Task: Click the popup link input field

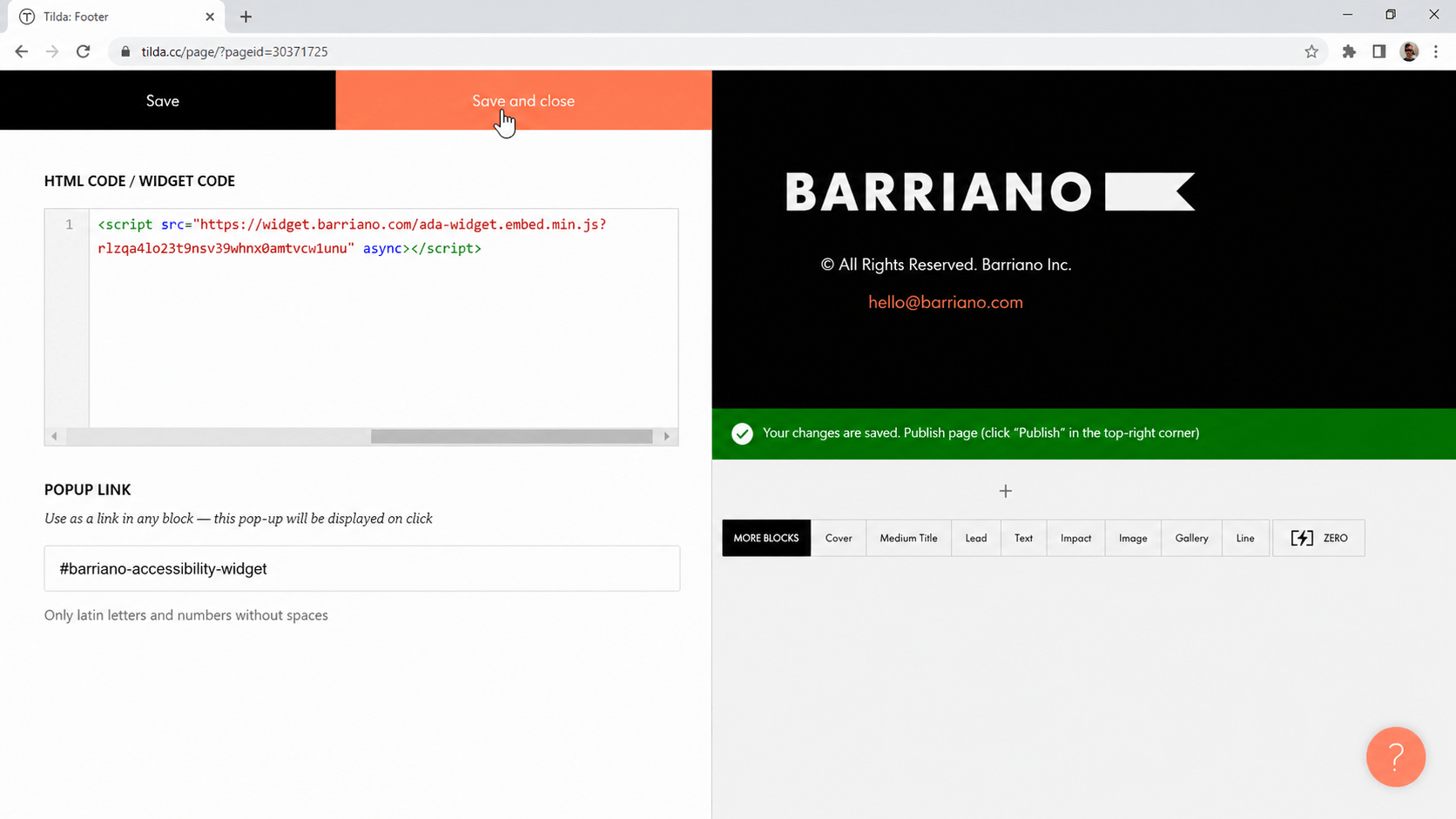Action: point(362,568)
